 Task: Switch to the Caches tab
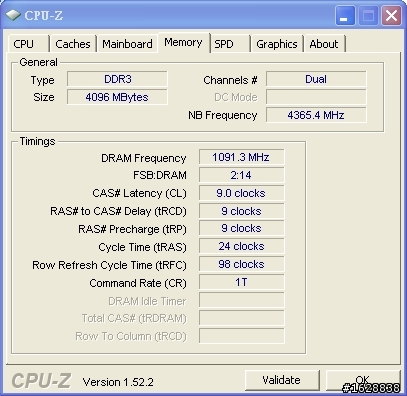[x=73, y=44]
